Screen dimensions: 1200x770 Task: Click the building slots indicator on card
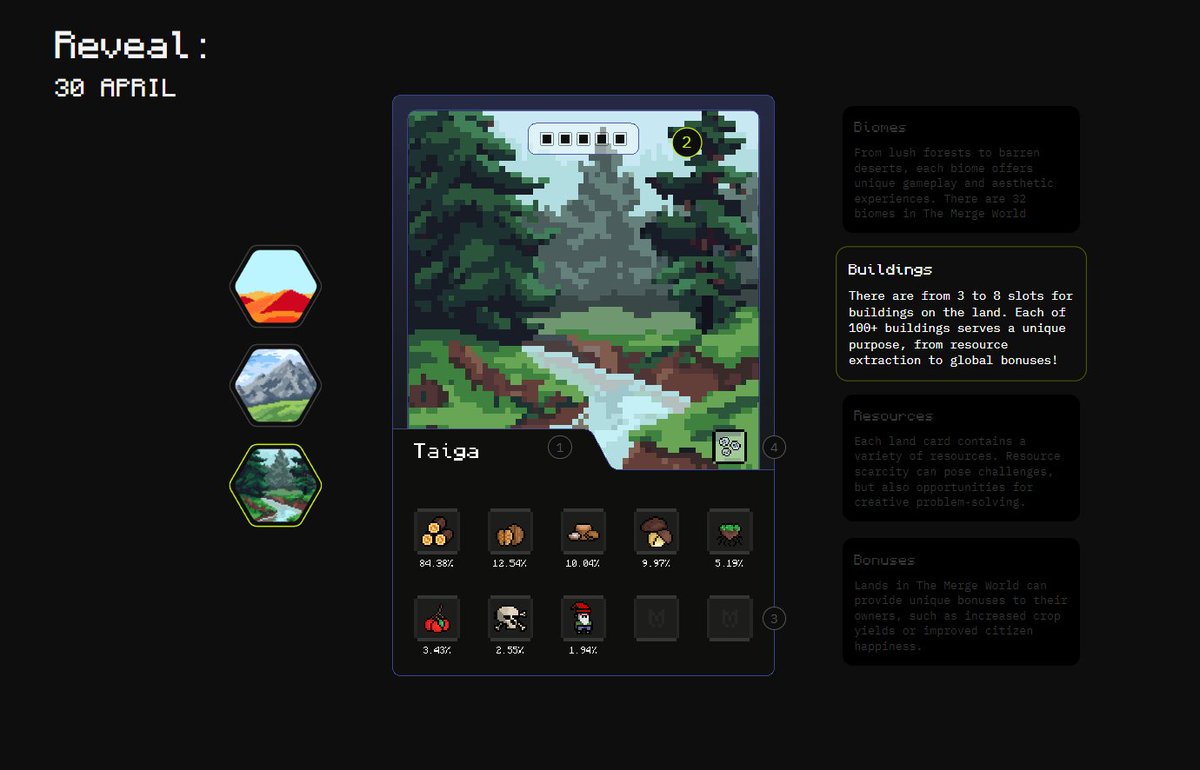(x=584, y=138)
